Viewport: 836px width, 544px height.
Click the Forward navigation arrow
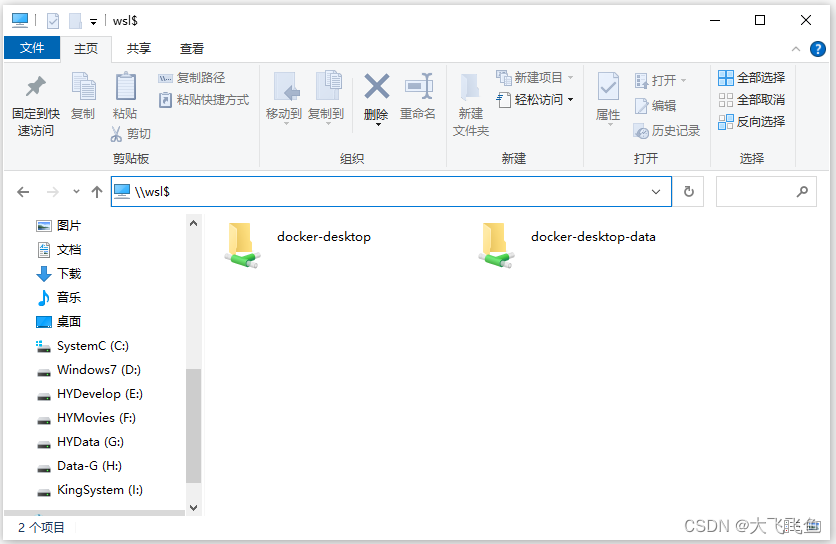pyautogui.click(x=52, y=191)
